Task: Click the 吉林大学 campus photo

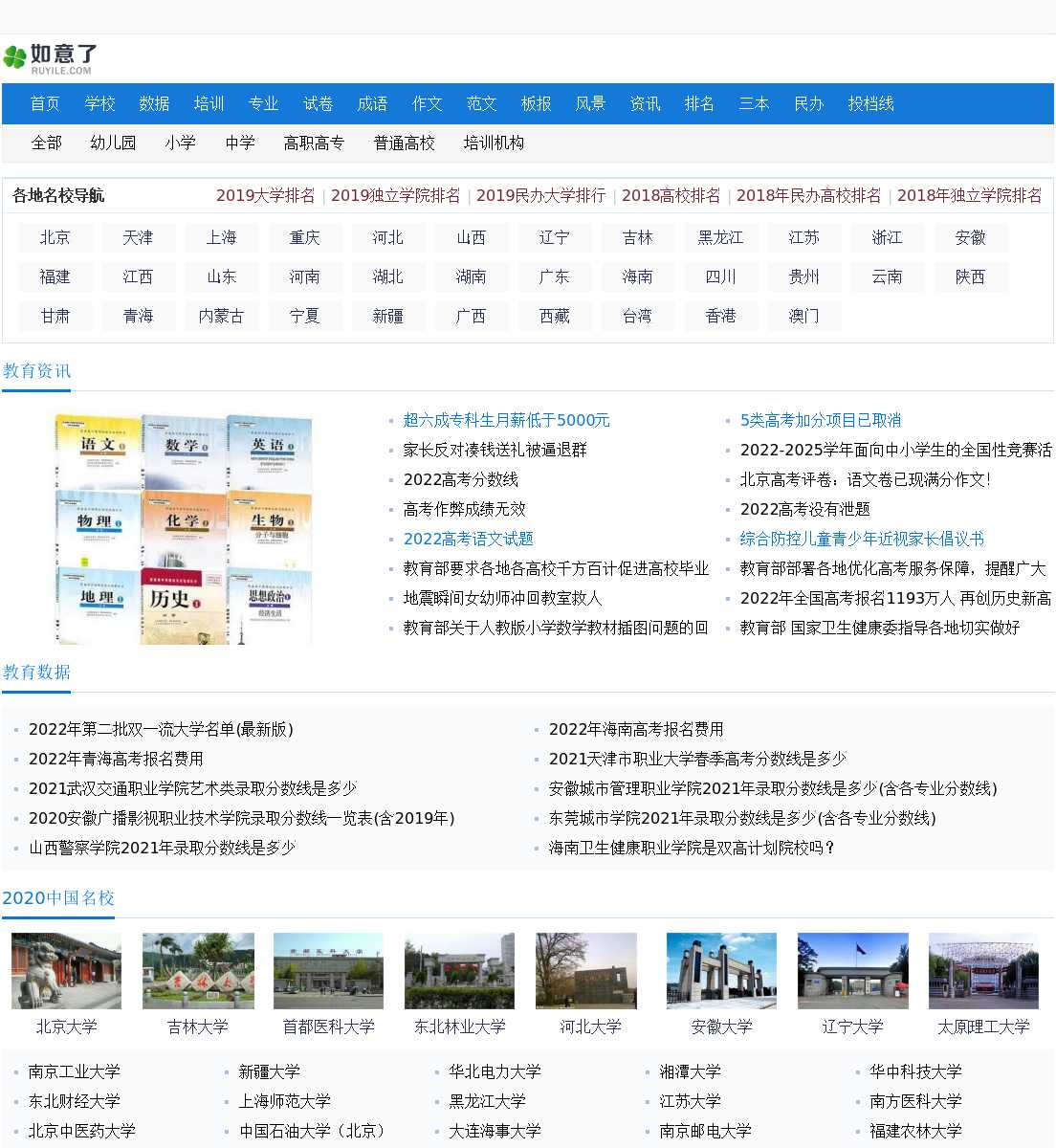Action: coord(198,971)
